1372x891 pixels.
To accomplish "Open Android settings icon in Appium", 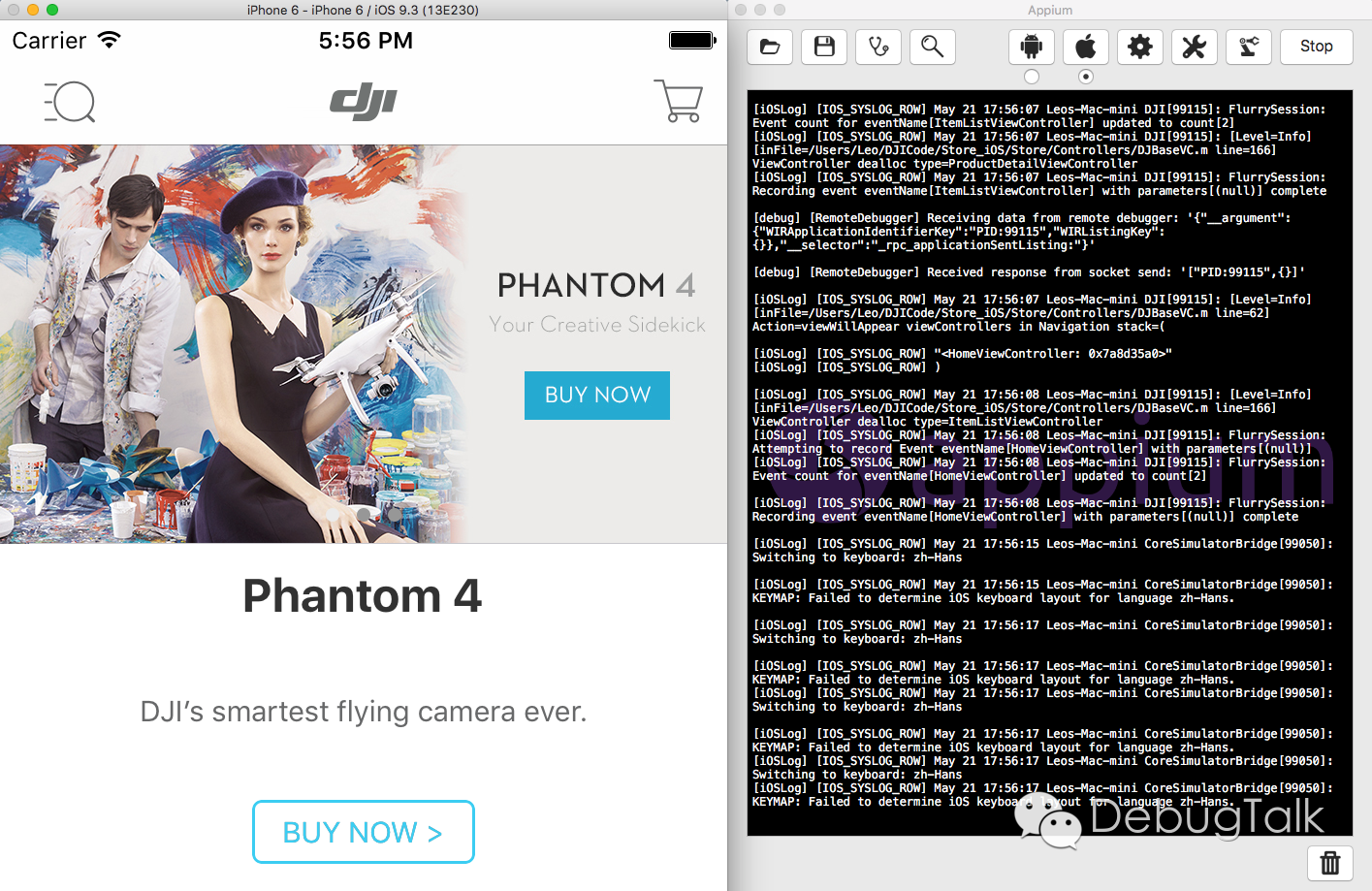I will (1032, 47).
